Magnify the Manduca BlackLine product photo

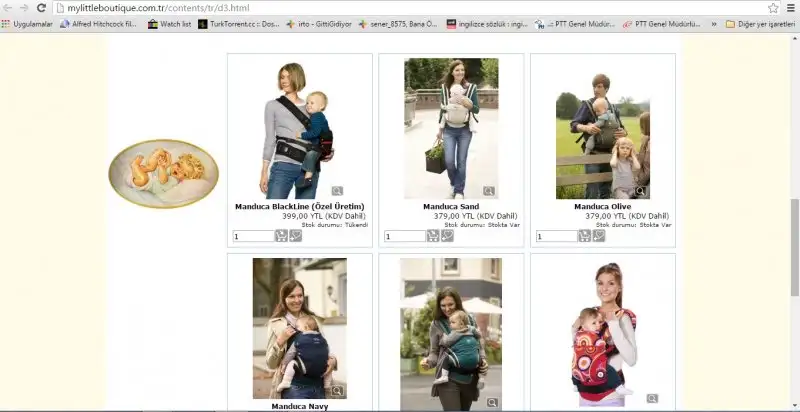pos(337,191)
